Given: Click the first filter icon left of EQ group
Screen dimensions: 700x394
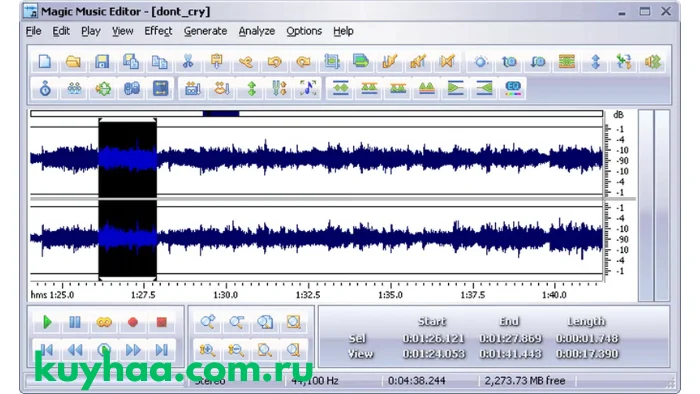Looking at the screenshot, I should [x=341, y=88].
